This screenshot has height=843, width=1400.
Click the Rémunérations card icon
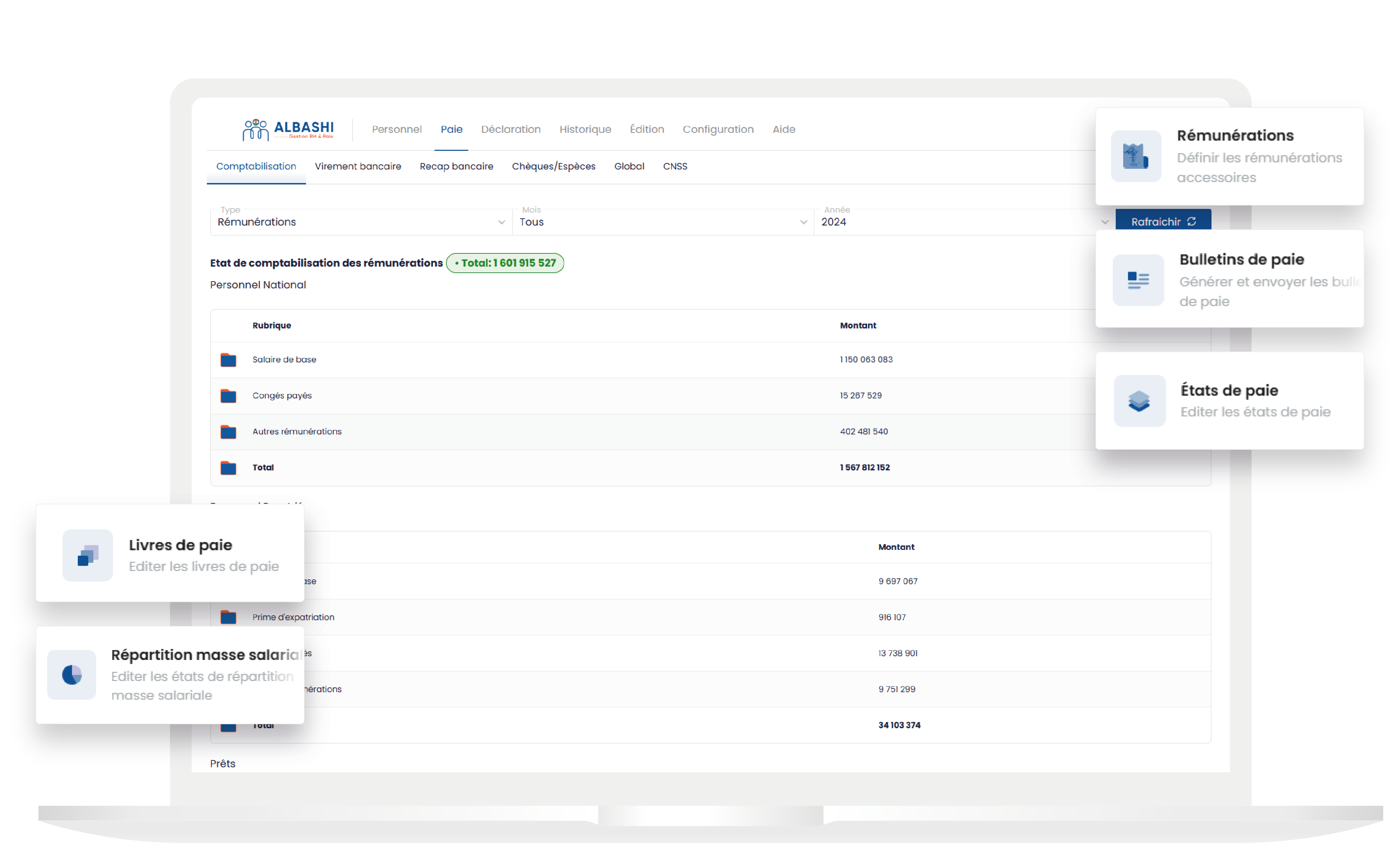point(1135,156)
